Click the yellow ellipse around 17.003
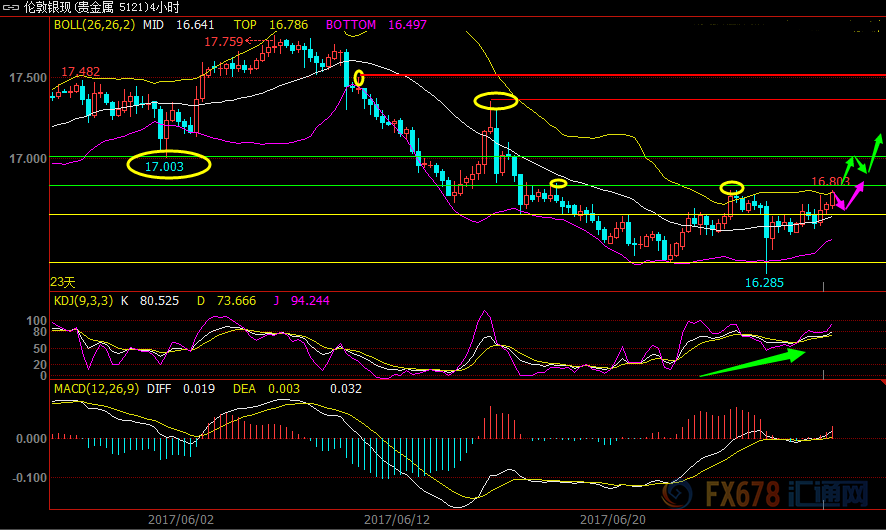 pos(168,166)
